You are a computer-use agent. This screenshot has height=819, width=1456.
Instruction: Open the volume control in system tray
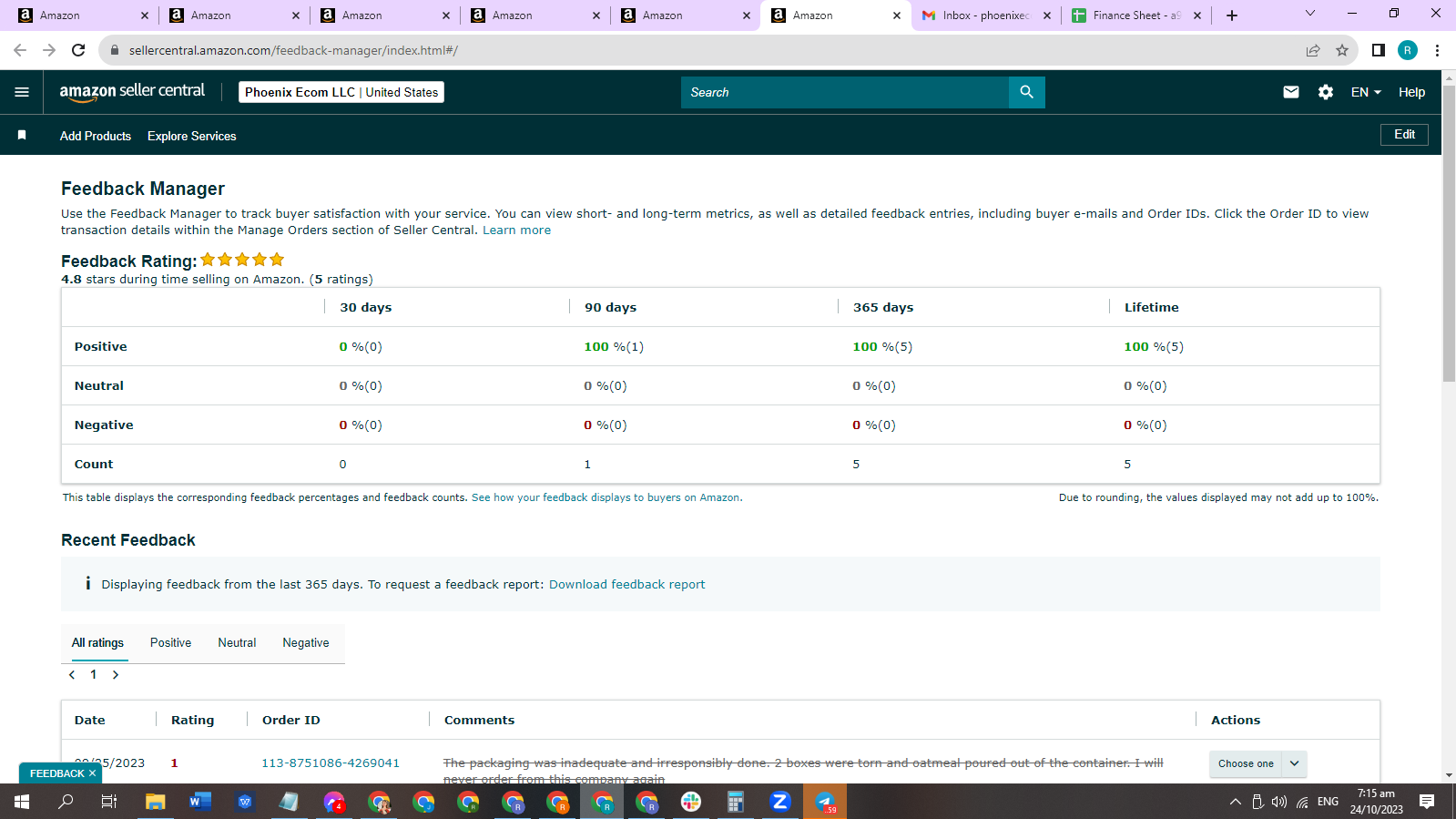pyautogui.click(x=1279, y=802)
